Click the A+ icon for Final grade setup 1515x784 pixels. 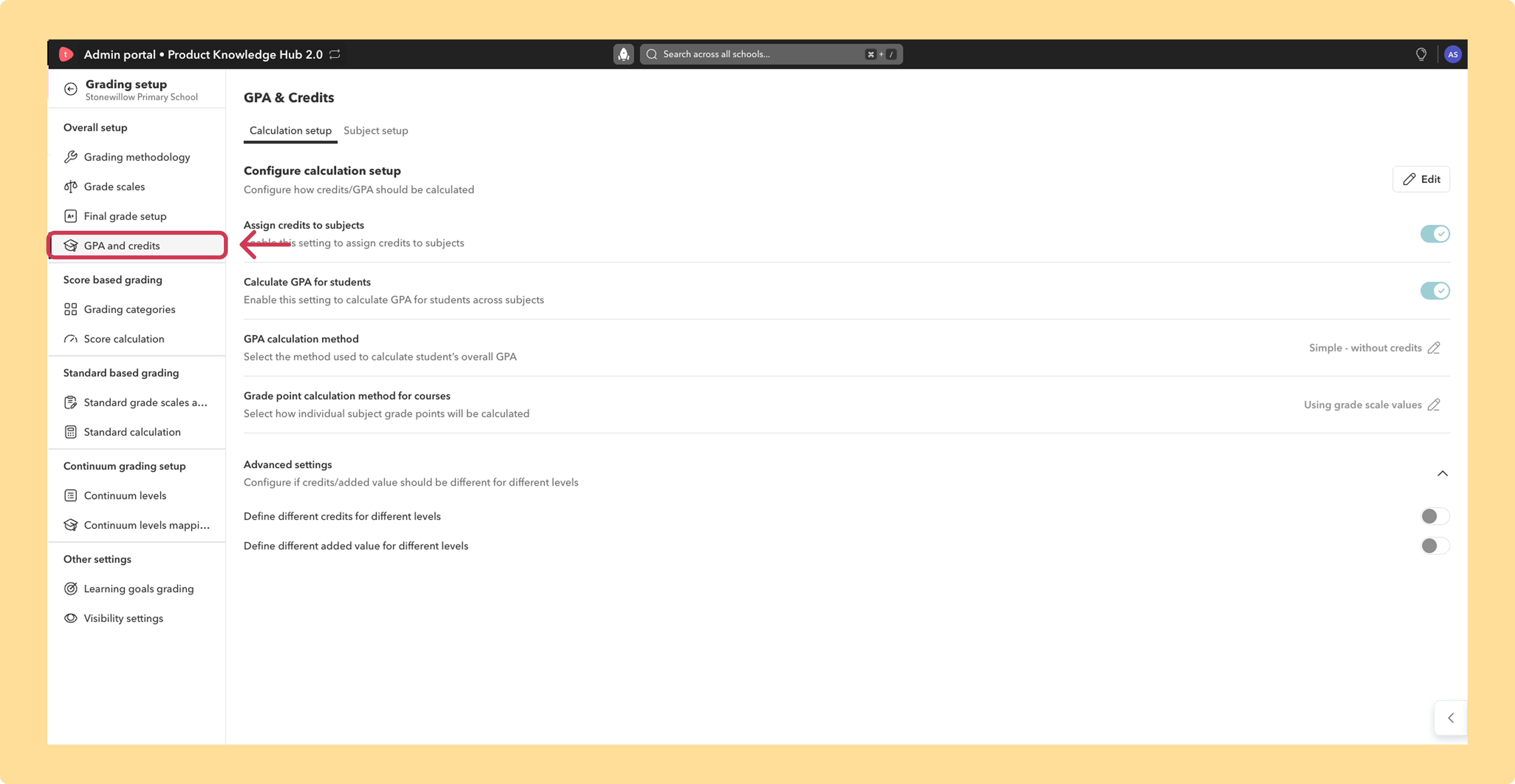tap(71, 216)
